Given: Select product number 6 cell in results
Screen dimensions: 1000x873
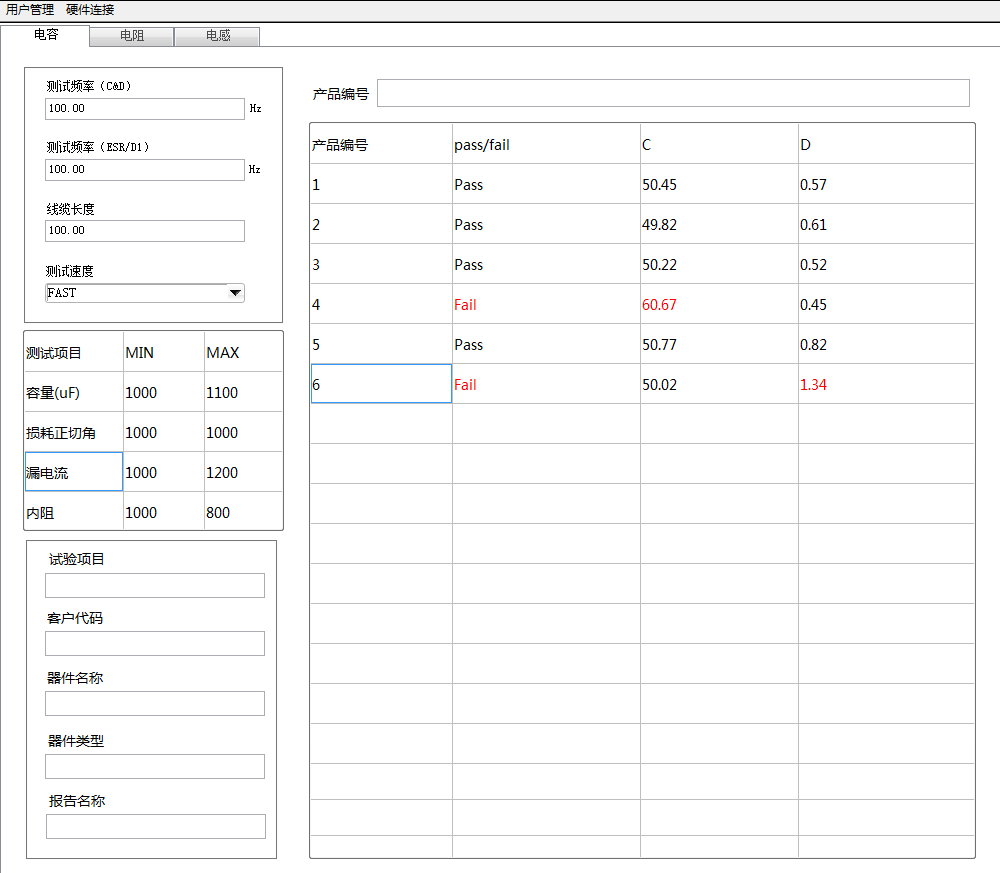Looking at the screenshot, I should click(381, 384).
